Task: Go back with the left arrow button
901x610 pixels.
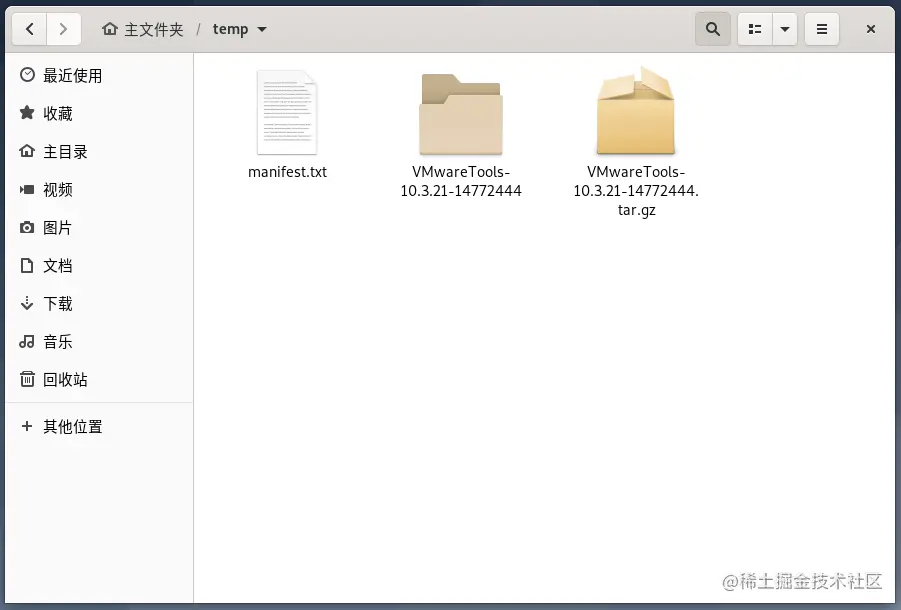Action: [29, 29]
